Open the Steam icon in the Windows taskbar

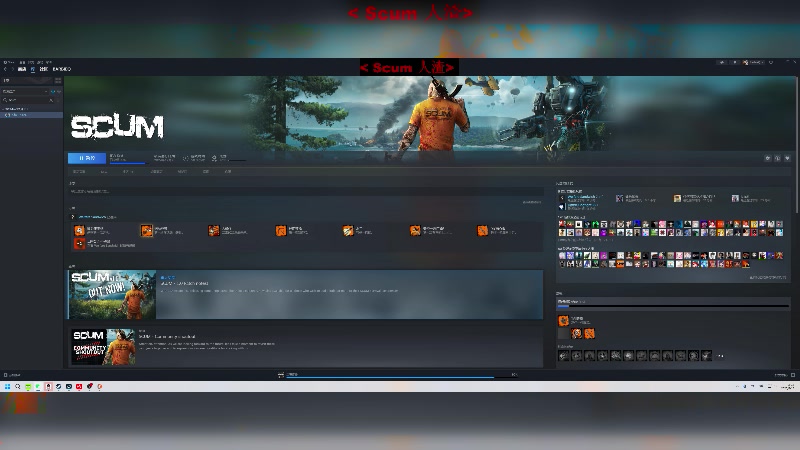pyautogui.click(x=58, y=386)
